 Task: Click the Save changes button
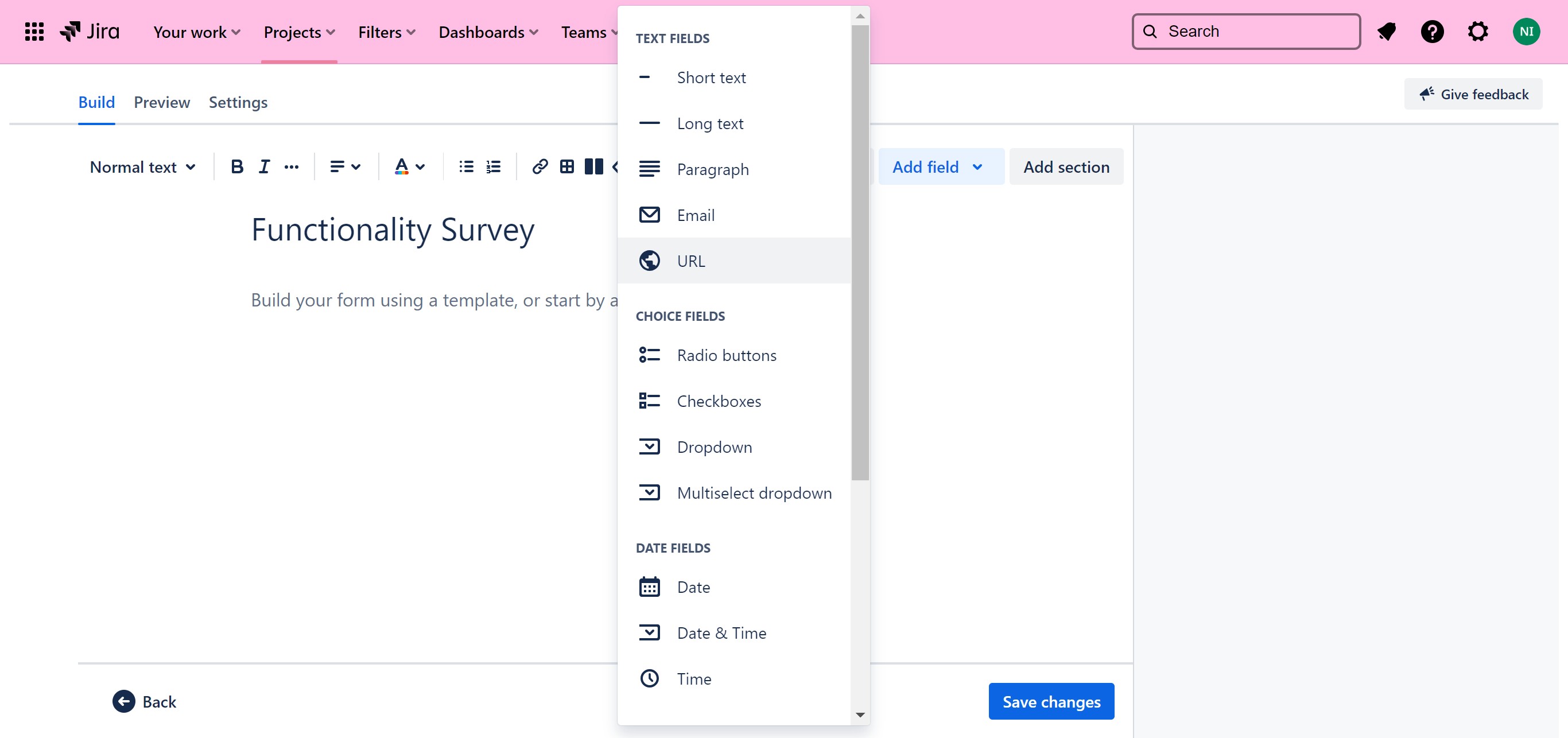point(1051,701)
